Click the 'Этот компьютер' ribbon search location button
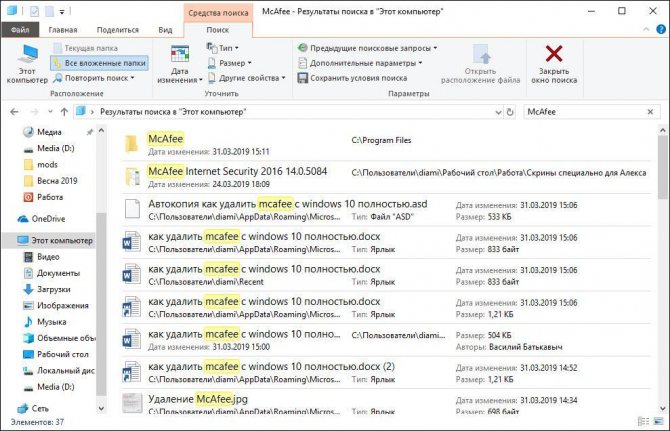670x431 pixels. pyautogui.click(x=27, y=64)
